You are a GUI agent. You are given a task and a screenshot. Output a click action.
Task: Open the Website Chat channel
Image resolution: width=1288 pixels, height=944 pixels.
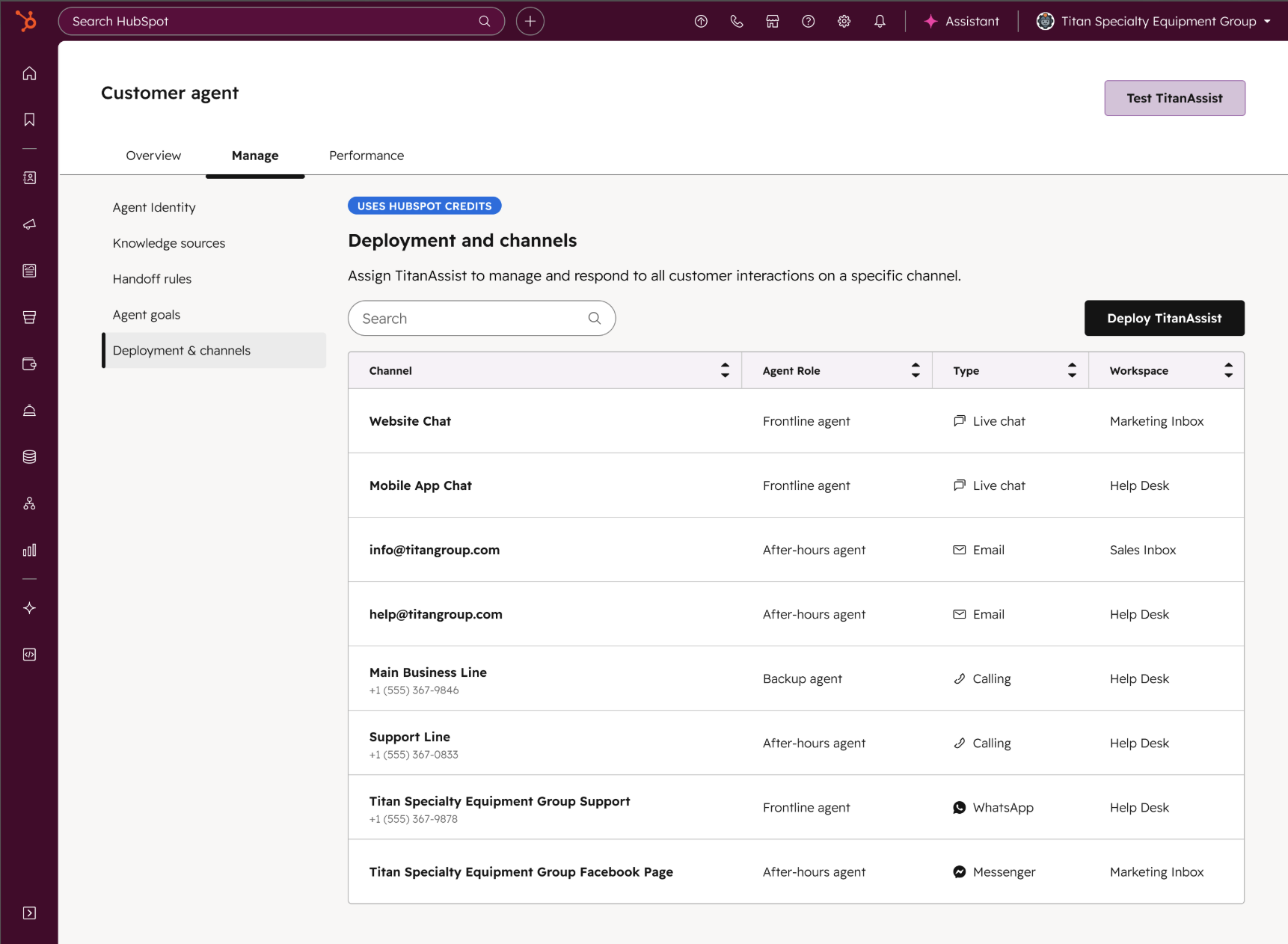tap(410, 421)
